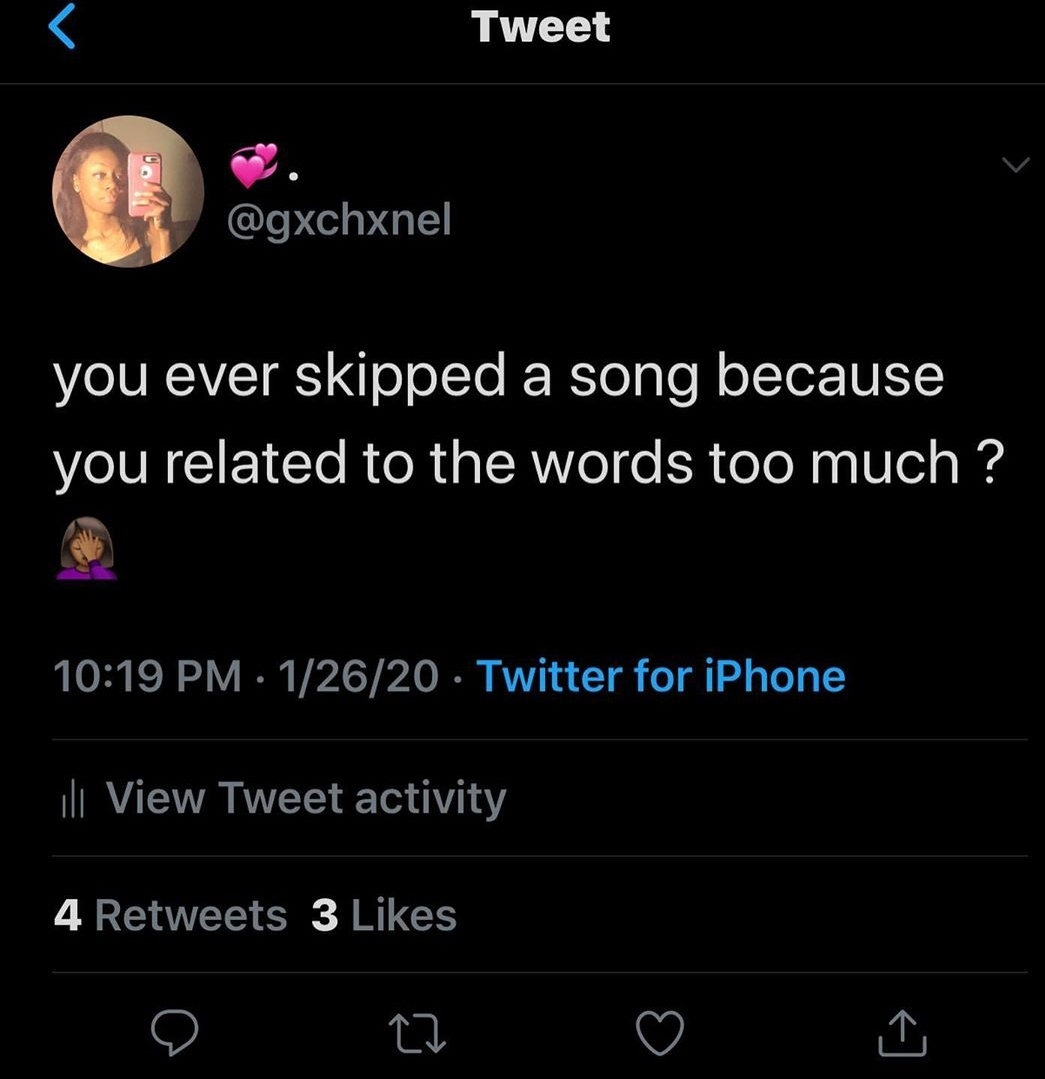Screen dimensions: 1045x1079
Task: Open View Tweet activity text
Action: coord(305,799)
